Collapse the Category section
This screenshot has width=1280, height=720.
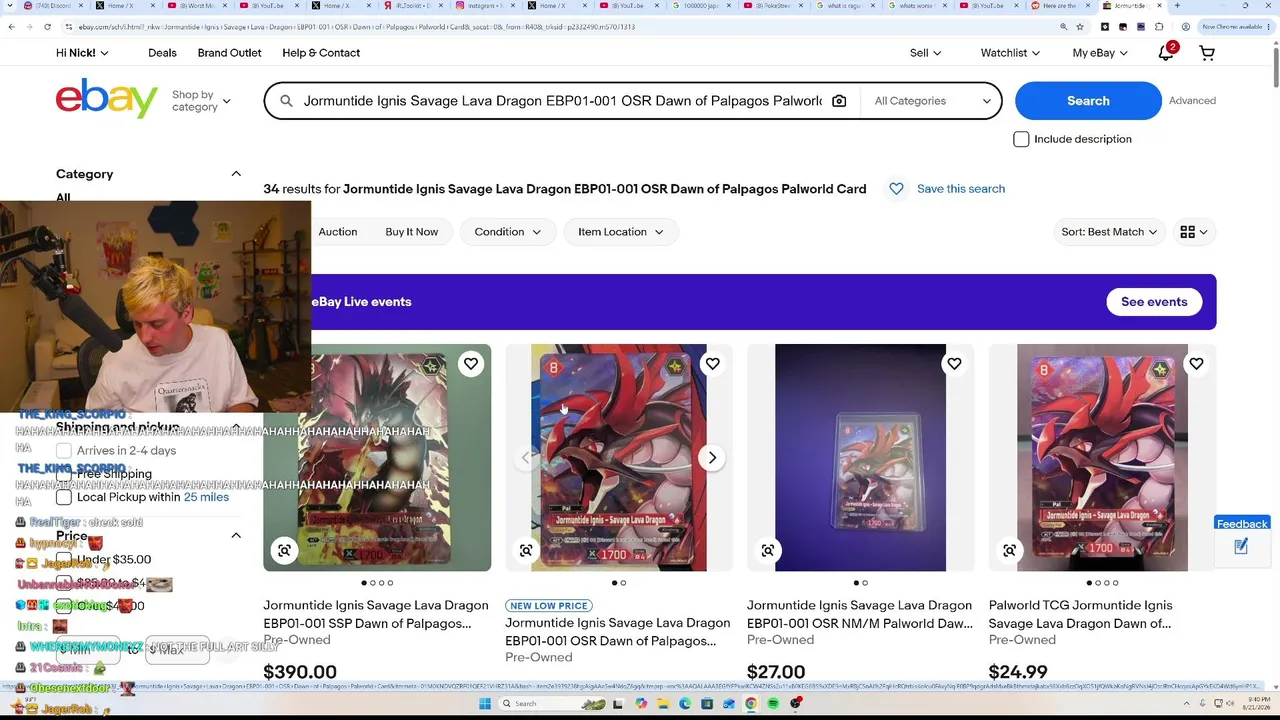(236, 174)
